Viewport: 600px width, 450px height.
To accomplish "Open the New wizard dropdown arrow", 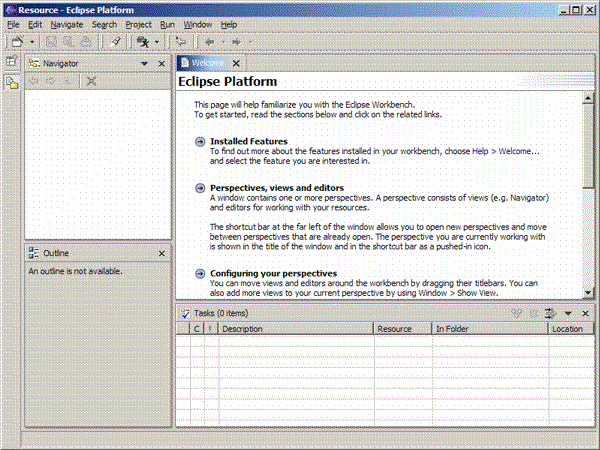I will click(32, 42).
